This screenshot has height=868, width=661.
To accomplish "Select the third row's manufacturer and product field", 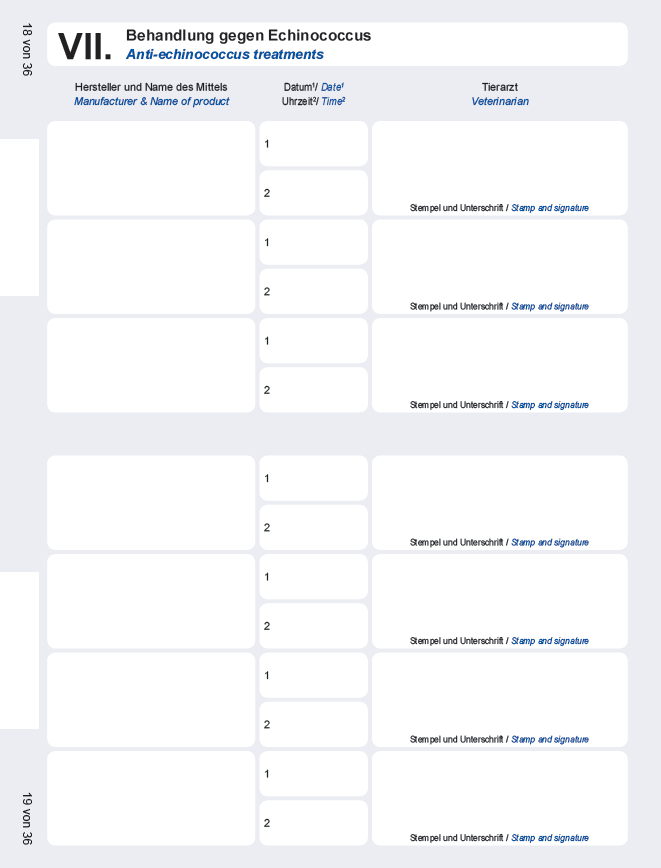I will (151, 365).
